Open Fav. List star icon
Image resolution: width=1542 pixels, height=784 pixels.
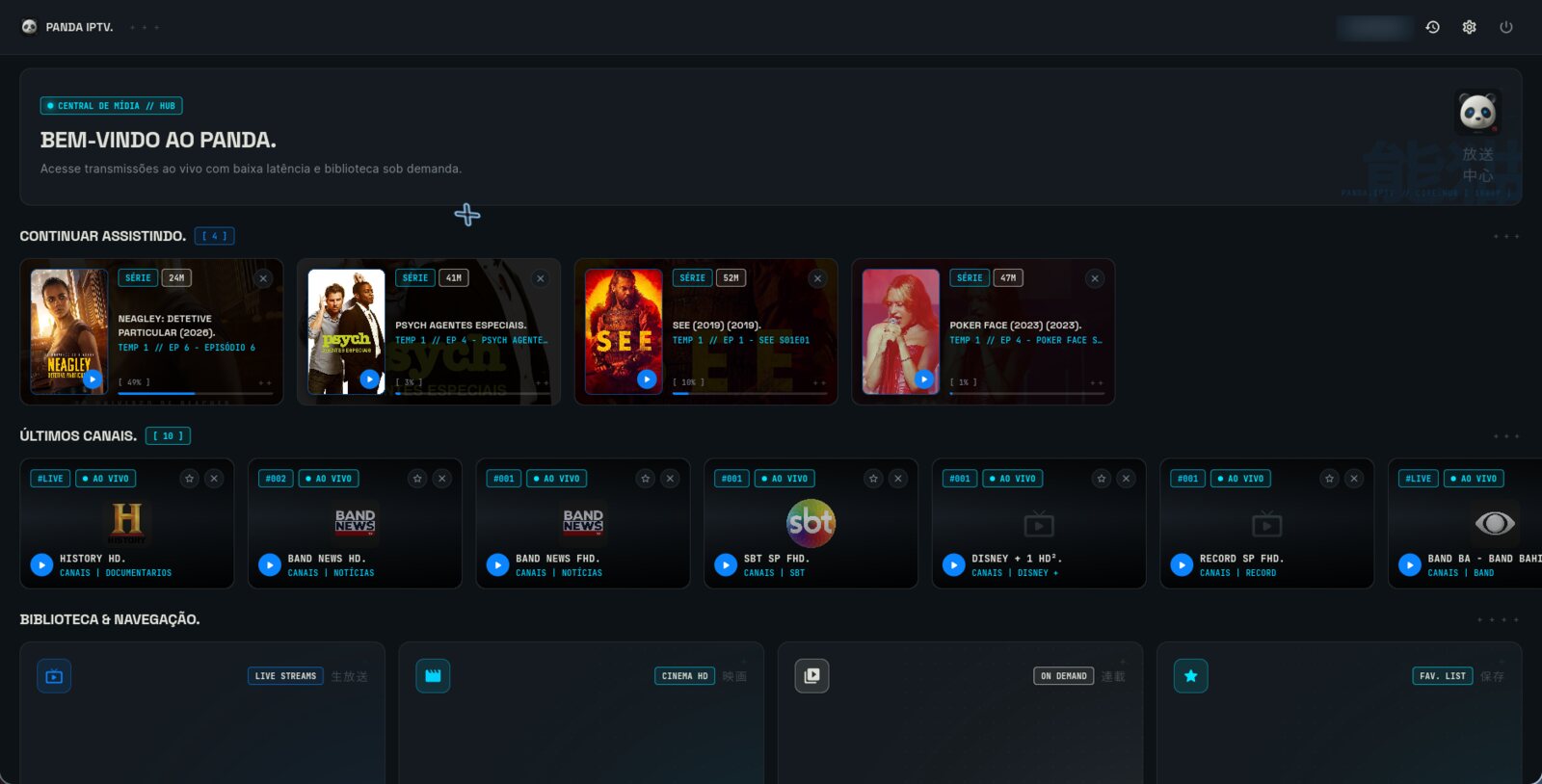[1190, 676]
